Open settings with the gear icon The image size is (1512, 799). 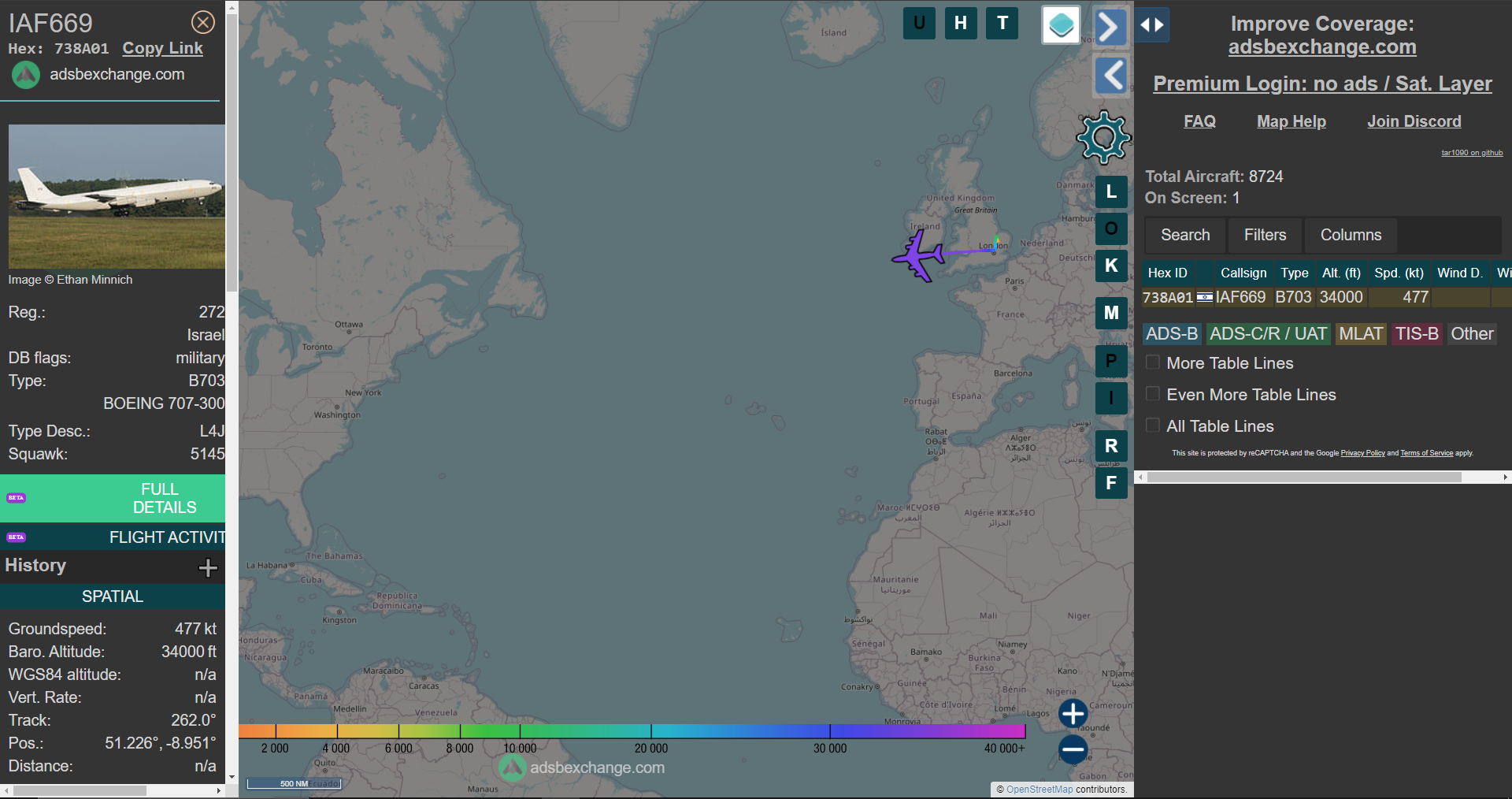[x=1104, y=138]
